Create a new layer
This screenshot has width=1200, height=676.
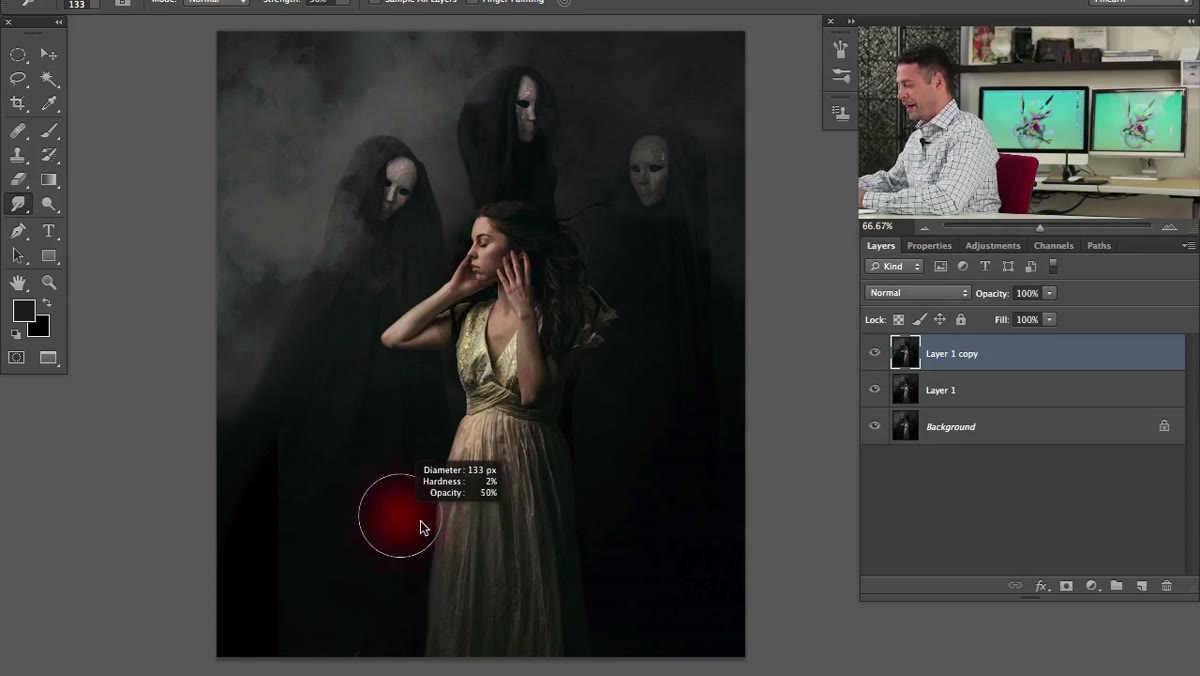tap(1141, 586)
